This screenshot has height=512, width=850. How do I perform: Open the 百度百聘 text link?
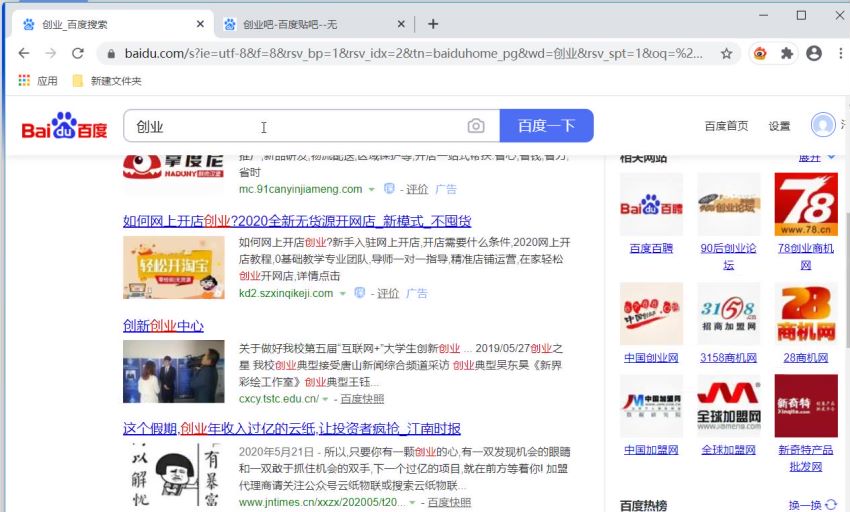(651, 248)
